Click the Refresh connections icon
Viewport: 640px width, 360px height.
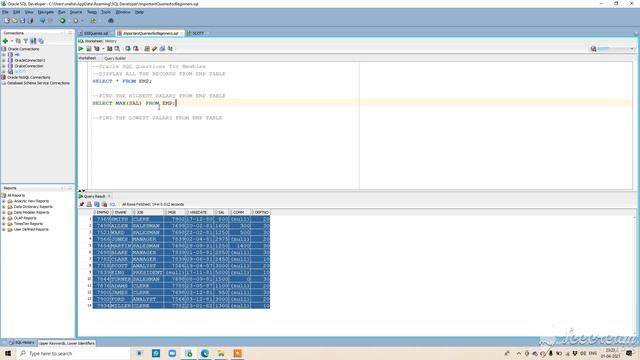[x=18, y=41]
